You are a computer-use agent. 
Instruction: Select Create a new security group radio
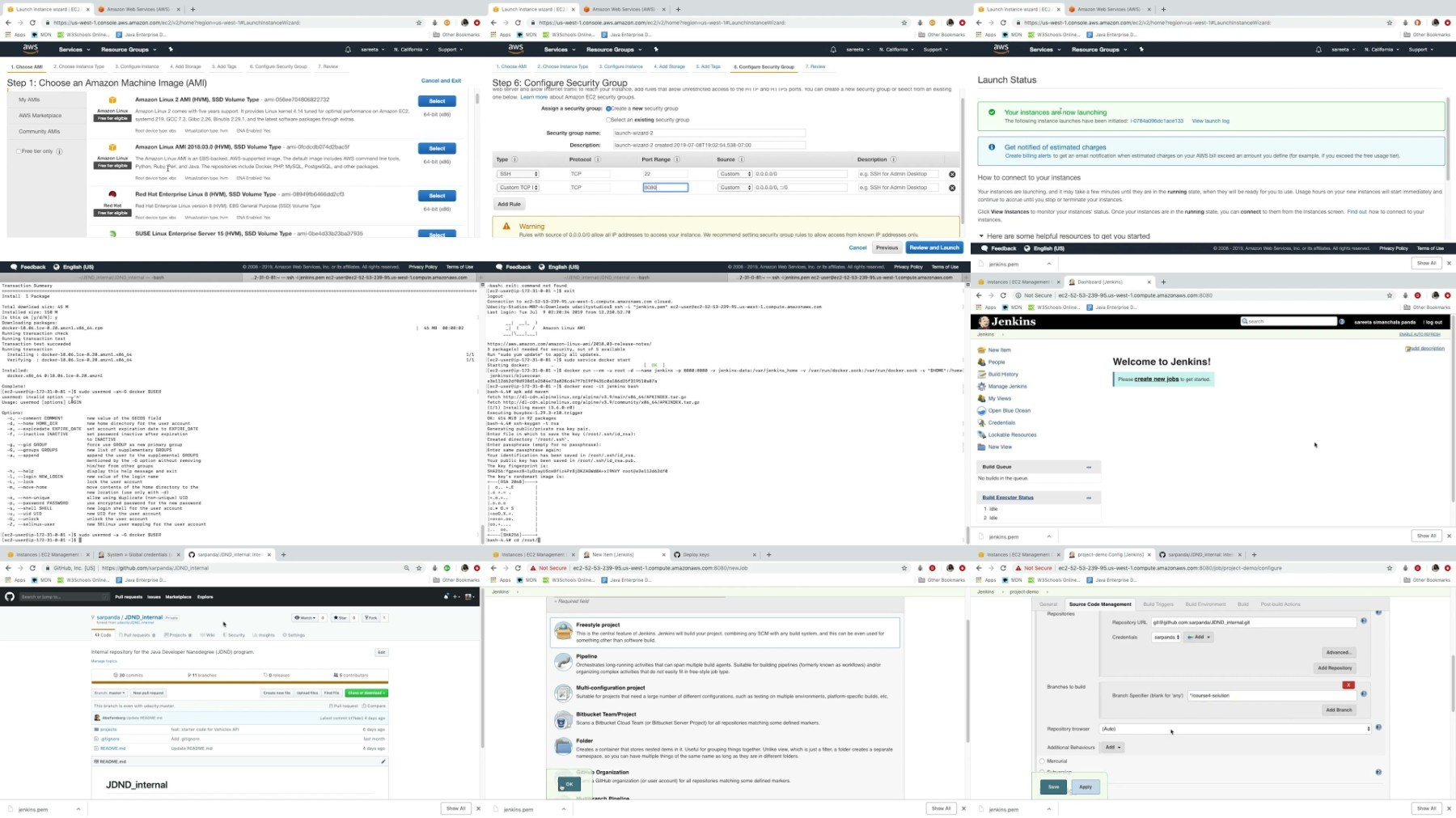pos(608,108)
